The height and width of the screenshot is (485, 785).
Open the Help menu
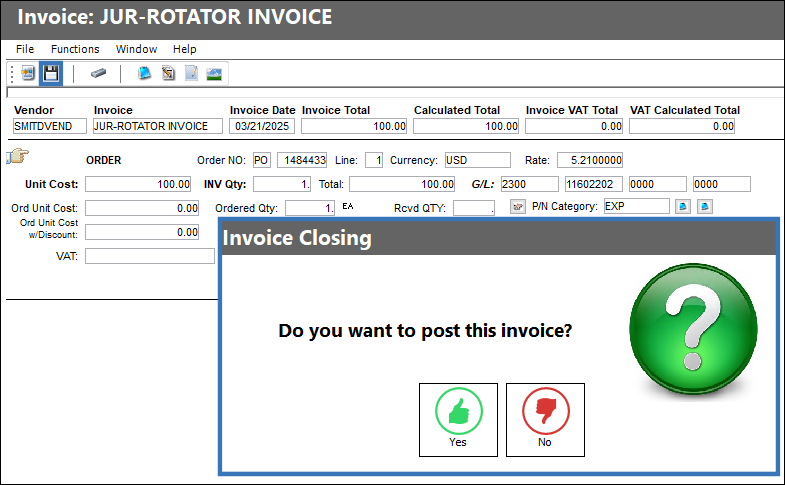click(185, 49)
